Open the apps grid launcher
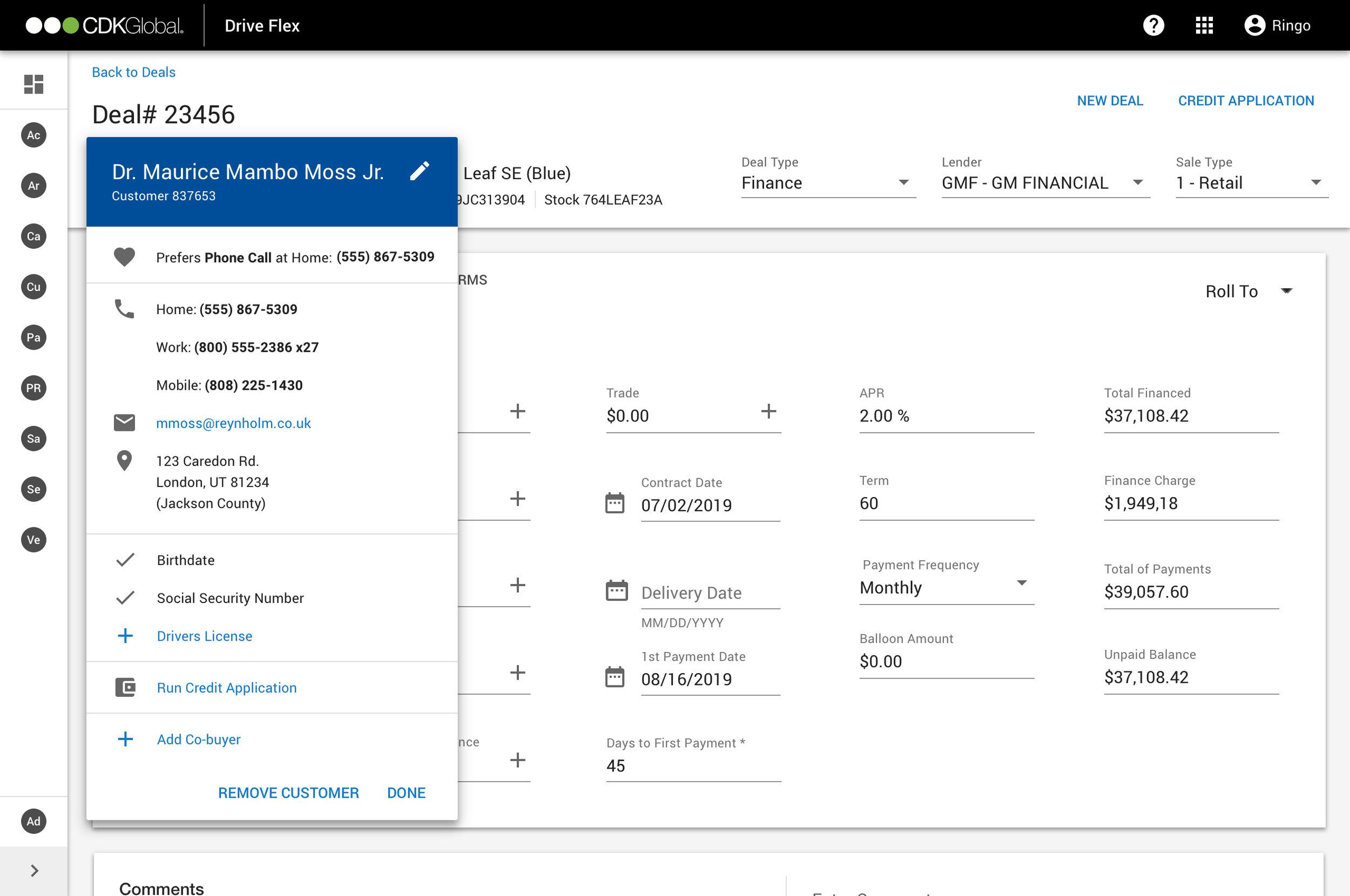 pyautogui.click(x=1204, y=26)
